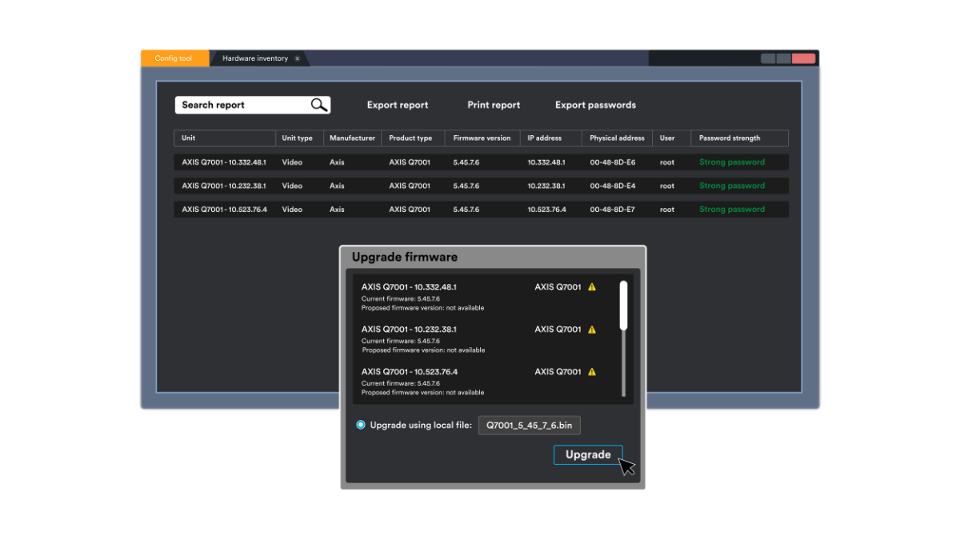Switch to the Config tool tab
960x540 pixels.
point(174,59)
